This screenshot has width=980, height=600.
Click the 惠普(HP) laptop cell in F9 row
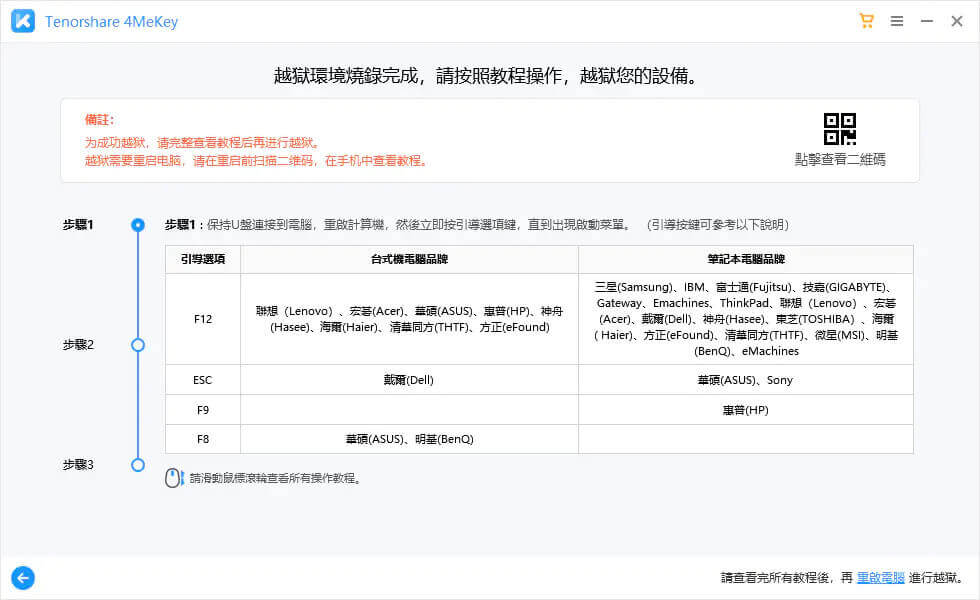[746, 409]
